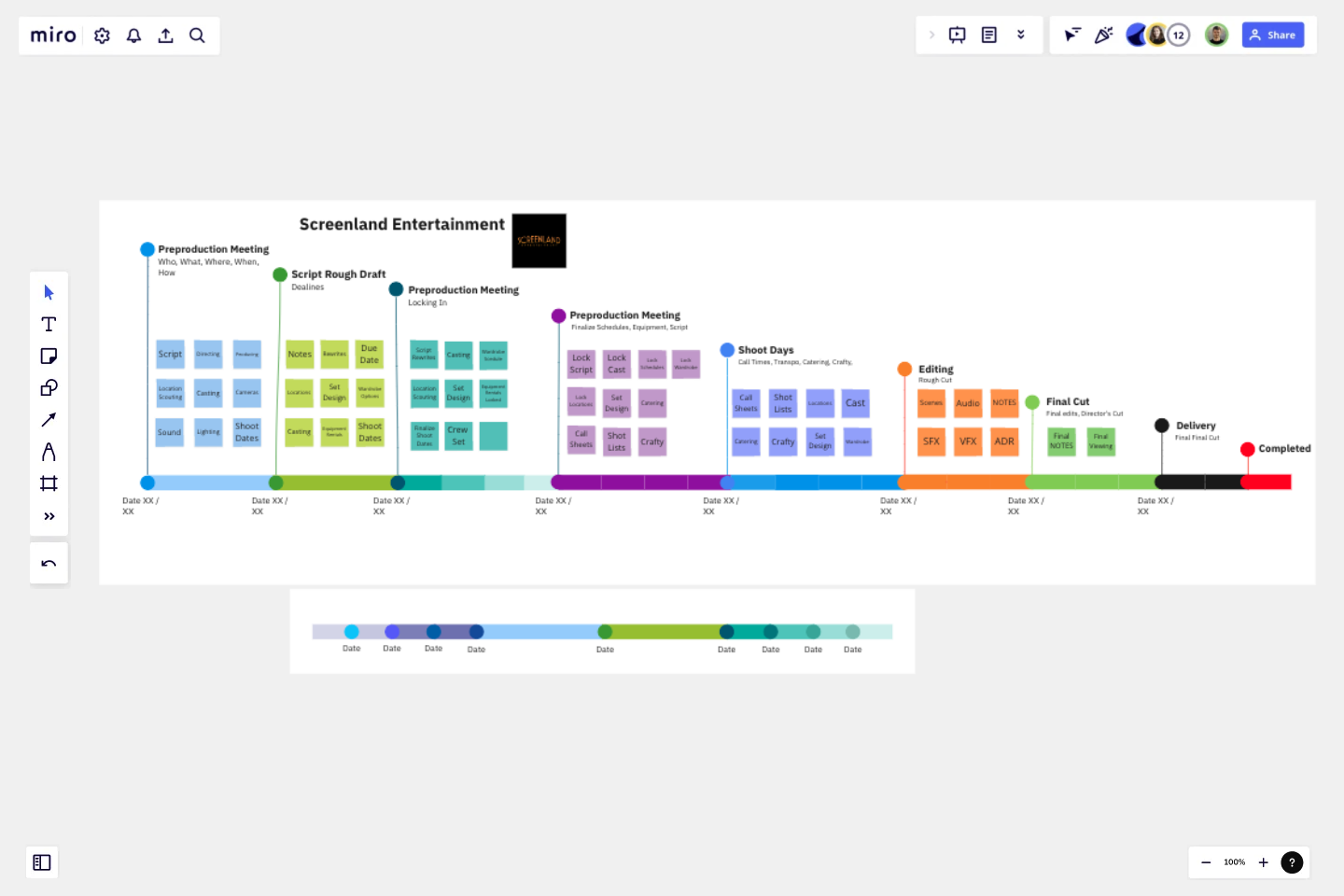Toggle the bottom-left panel sidebar
1344x896 pixels.
(41, 862)
